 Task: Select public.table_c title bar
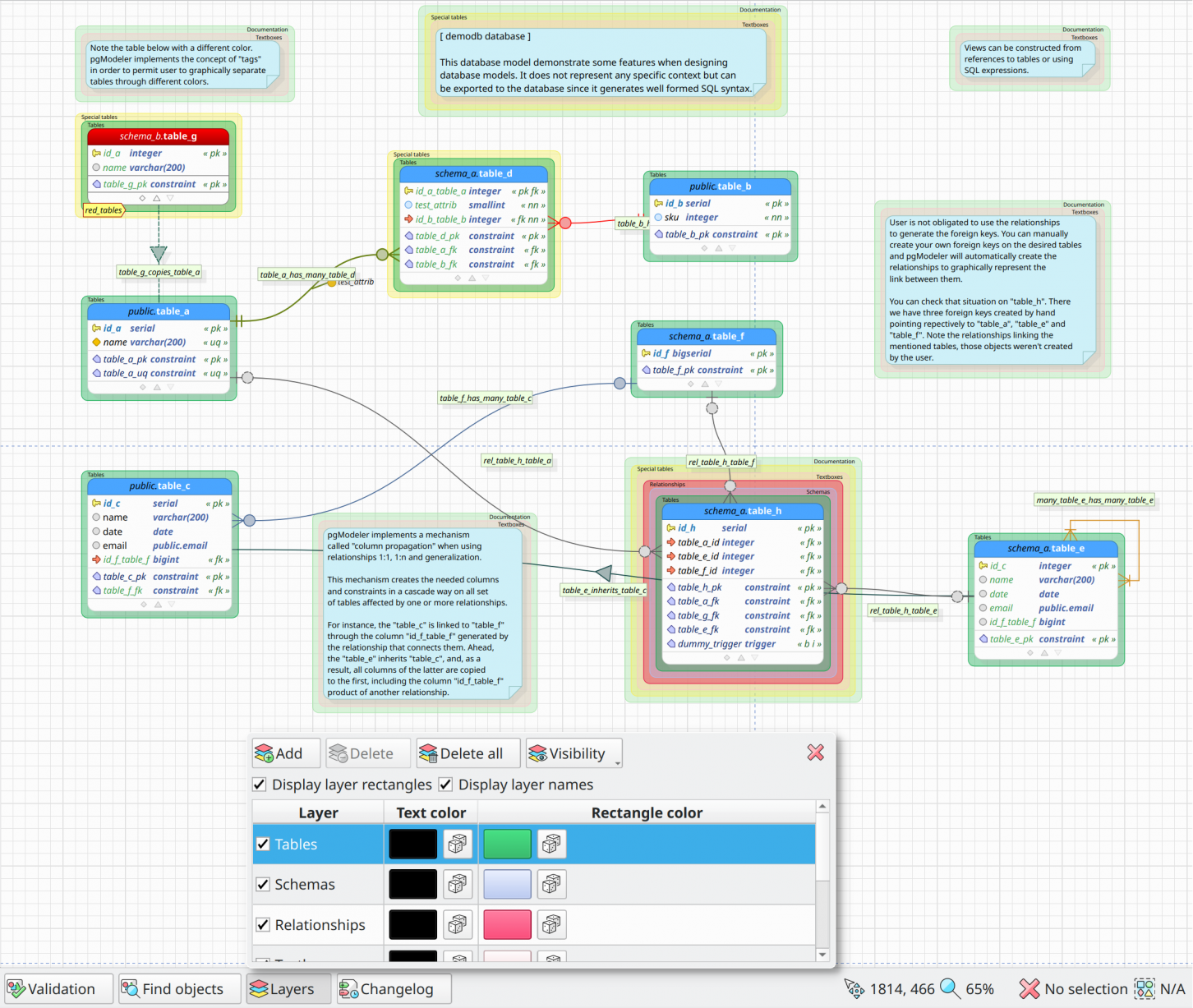[x=160, y=486]
